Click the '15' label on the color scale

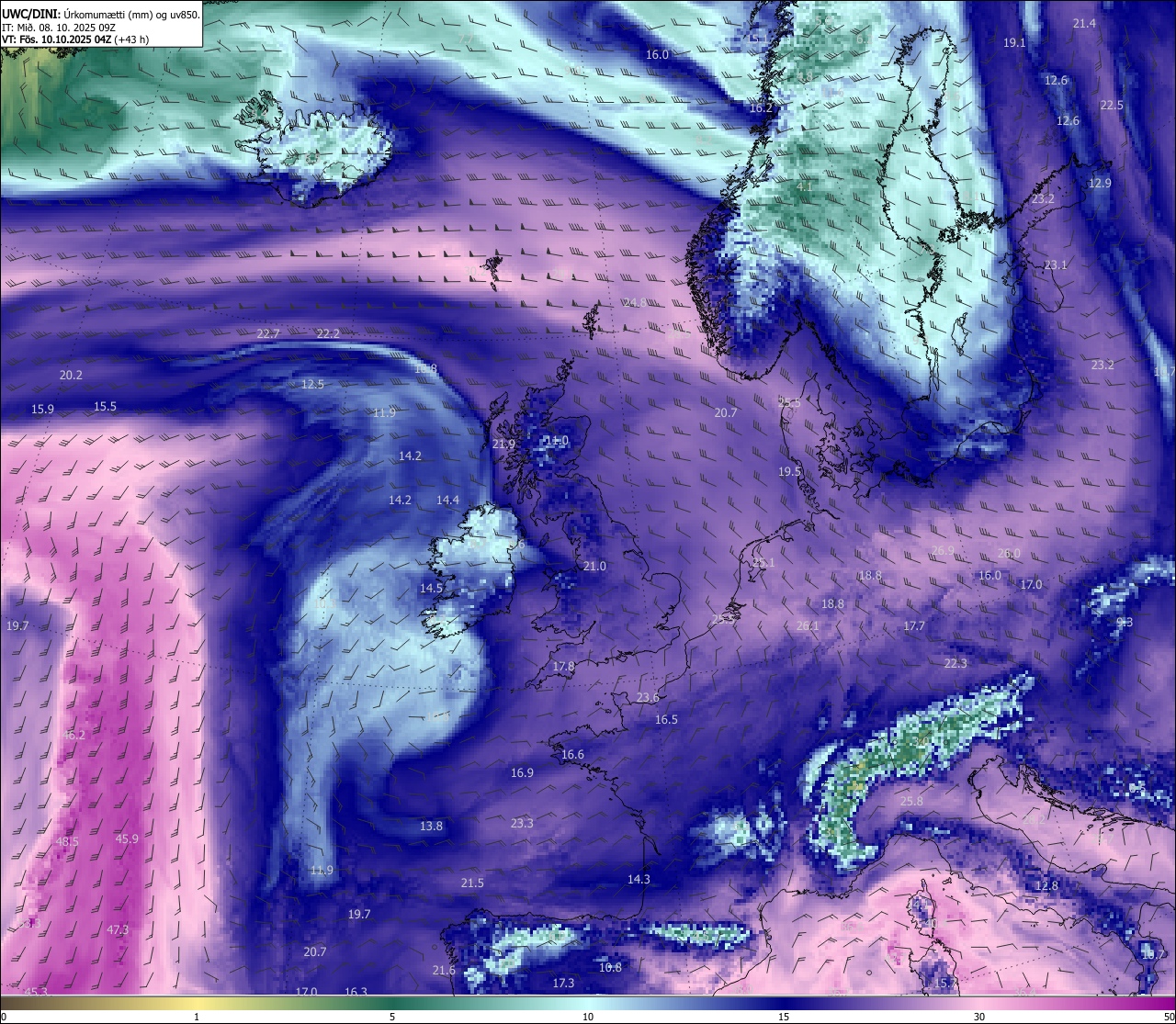pyautogui.click(x=784, y=1017)
